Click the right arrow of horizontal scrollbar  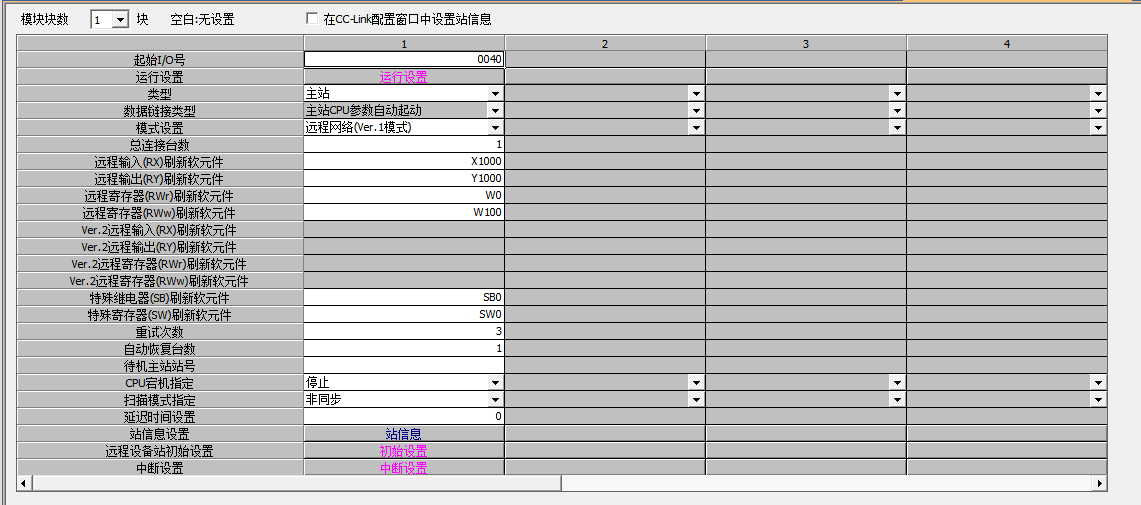pyautogui.click(x=1100, y=484)
